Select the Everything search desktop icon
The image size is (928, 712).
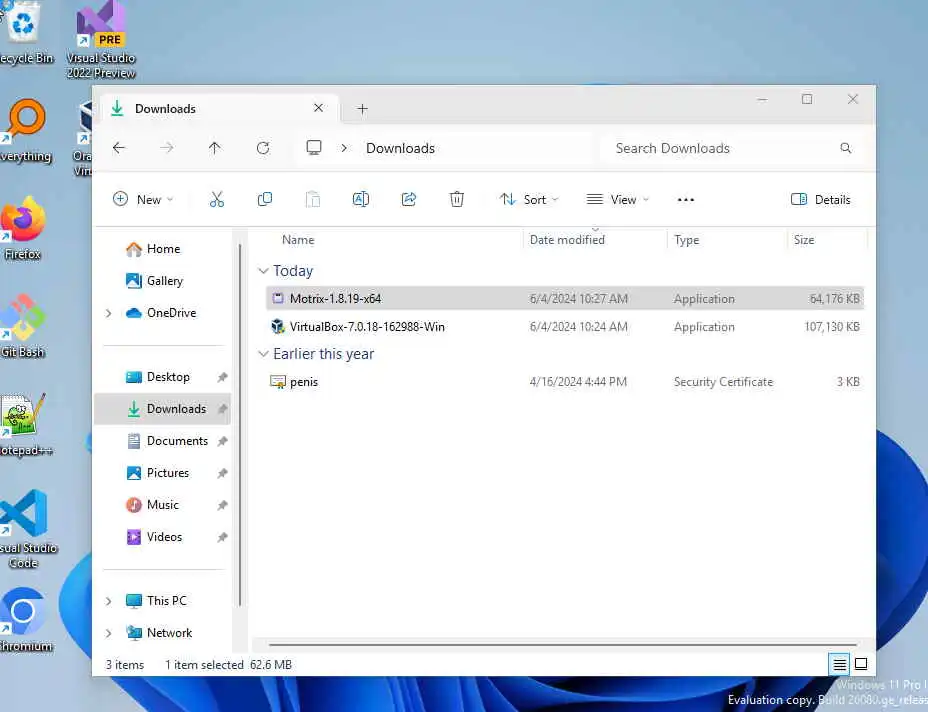click(x=24, y=131)
